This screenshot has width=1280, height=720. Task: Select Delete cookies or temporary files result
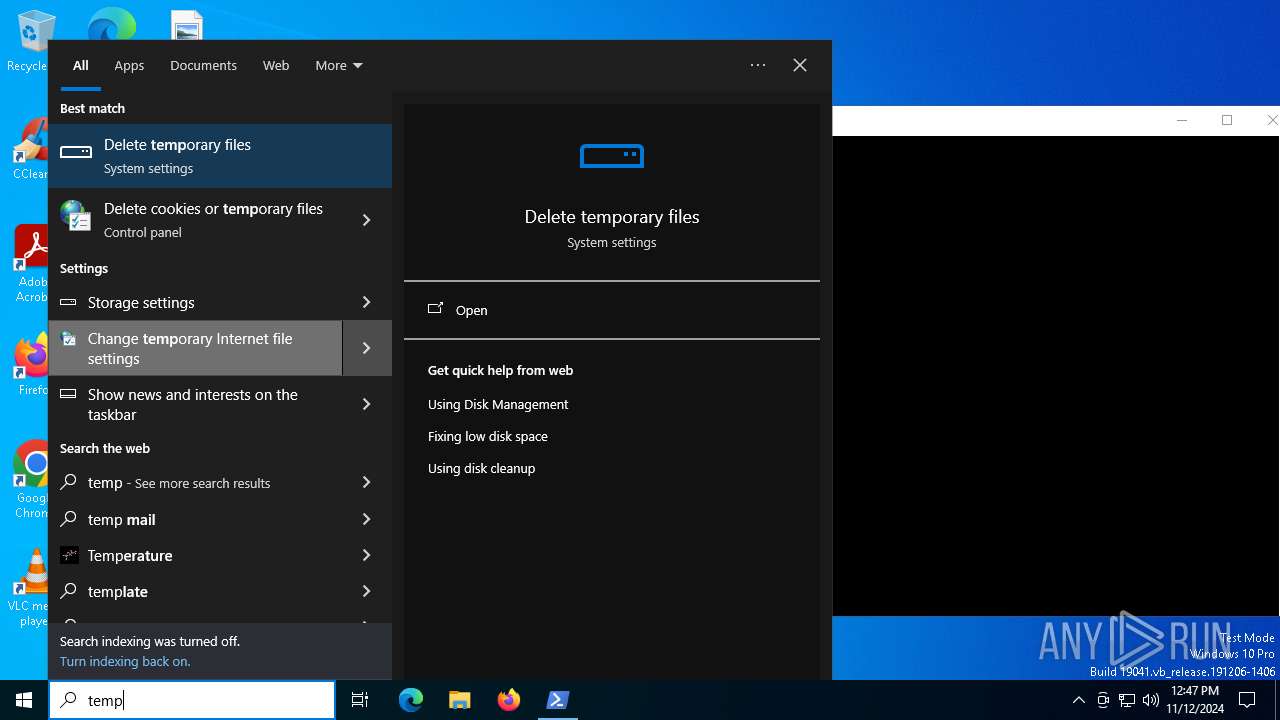click(x=196, y=220)
